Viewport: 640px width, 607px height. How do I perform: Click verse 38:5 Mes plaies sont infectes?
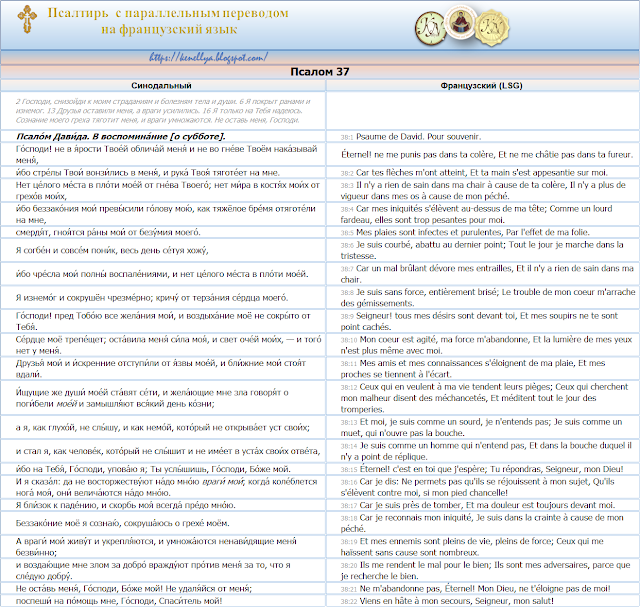pos(465,232)
